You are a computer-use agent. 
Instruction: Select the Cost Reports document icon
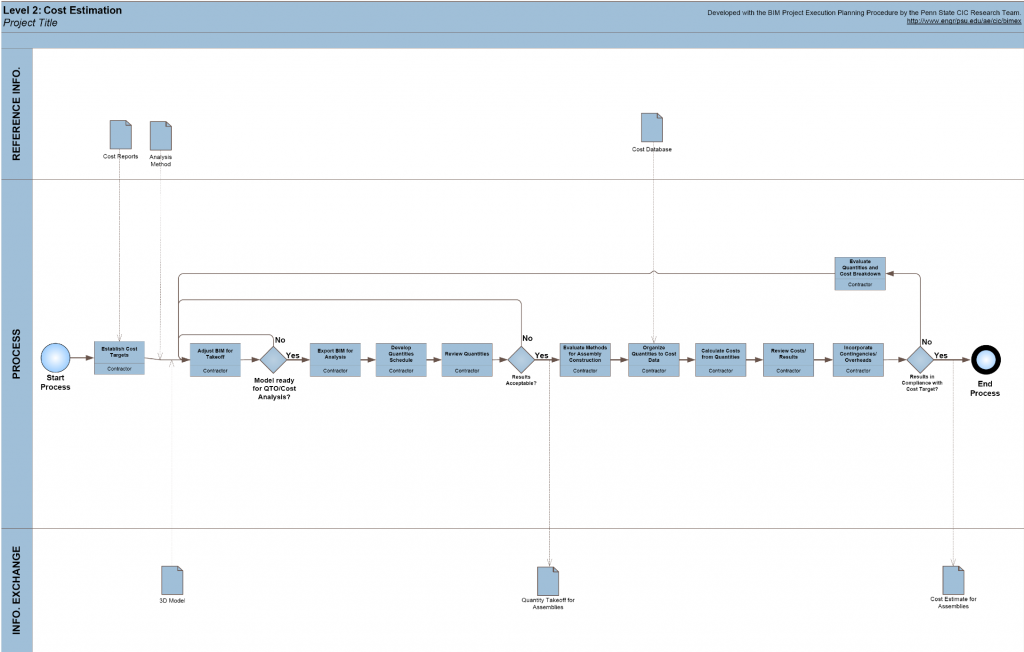[121, 136]
